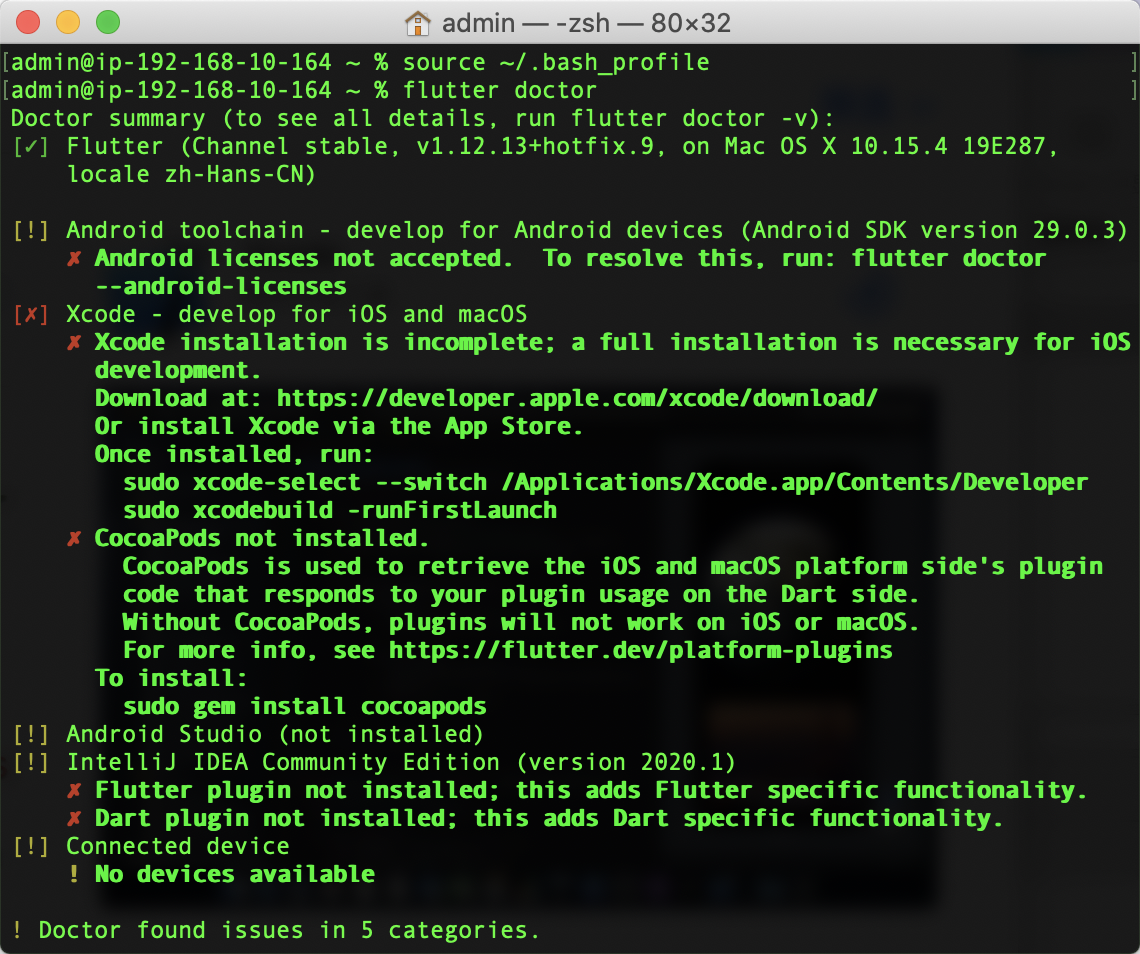Click 'sudo xcodebuild -runFirstLaunch' line
This screenshot has width=1140, height=954.
pyautogui.click(x=340, y=510)
